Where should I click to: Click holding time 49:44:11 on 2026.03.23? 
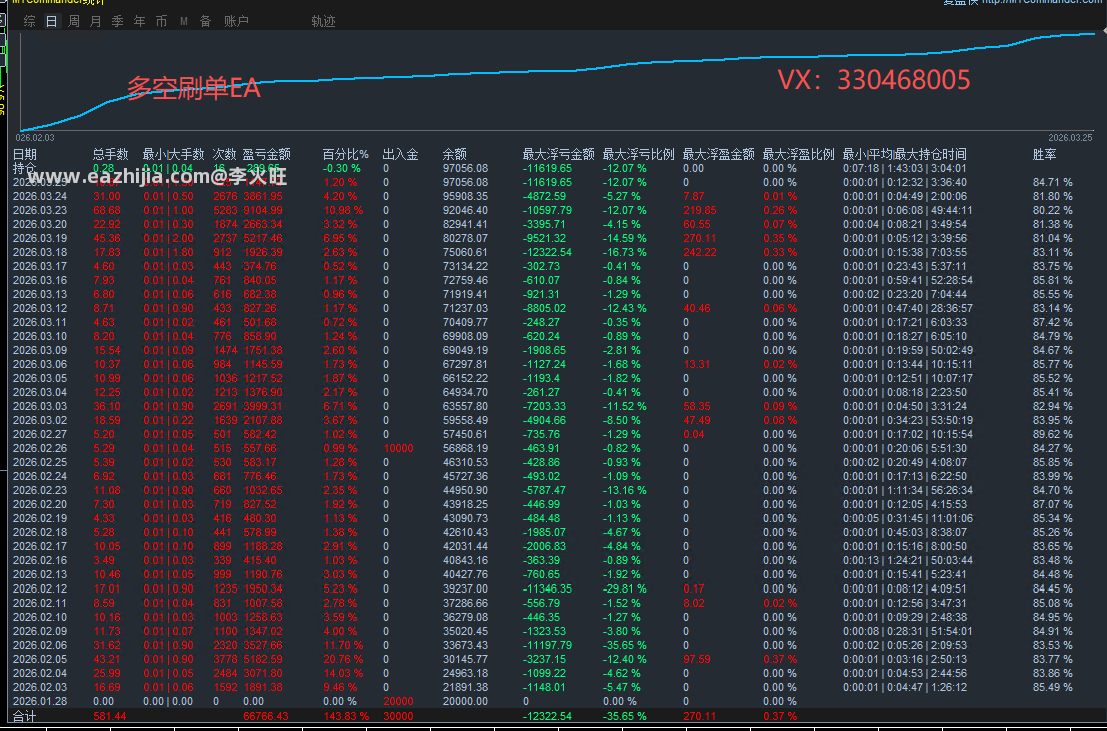pyautogui.click(x=951, y=210)
